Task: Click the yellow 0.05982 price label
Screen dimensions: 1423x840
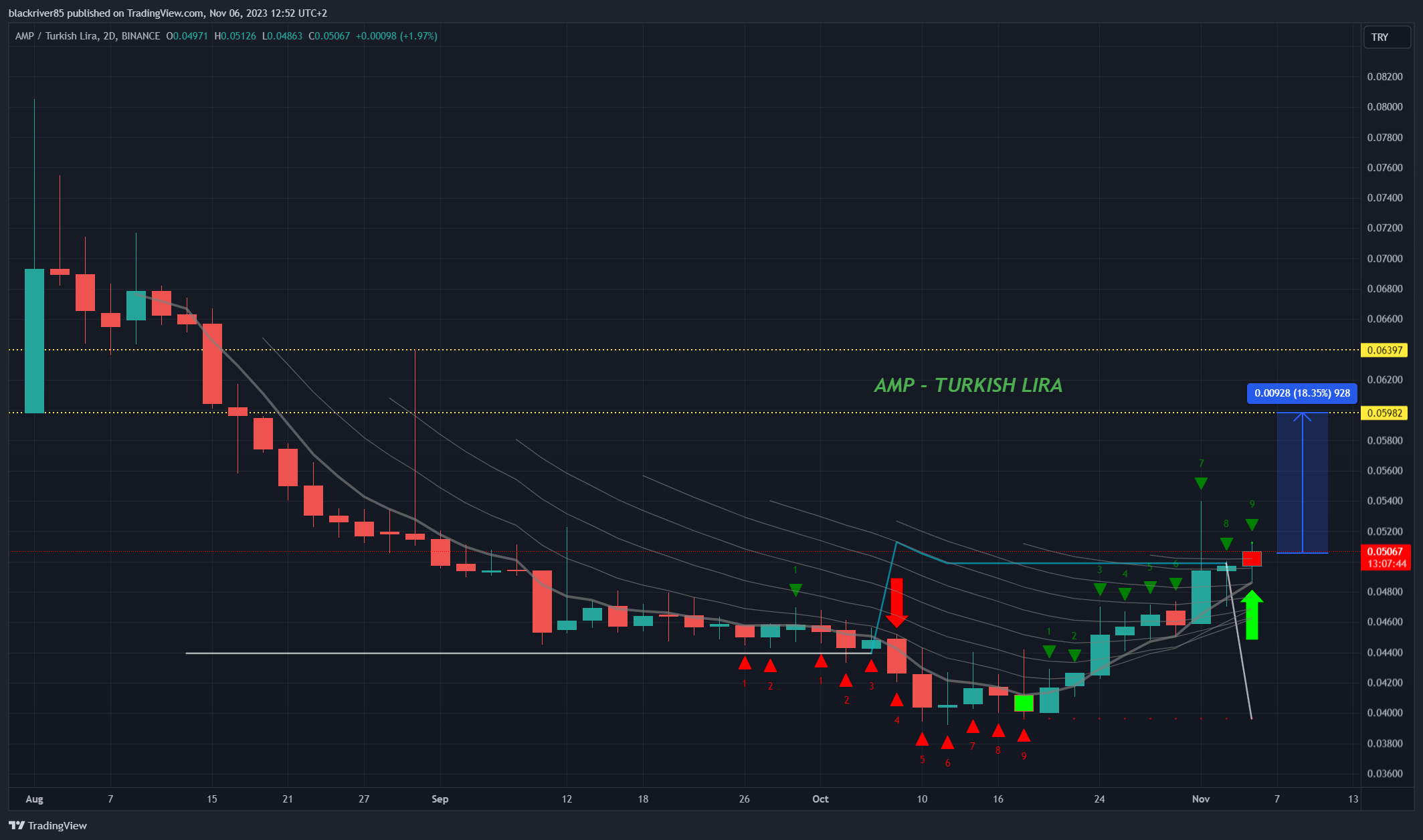Action: 1384,413
